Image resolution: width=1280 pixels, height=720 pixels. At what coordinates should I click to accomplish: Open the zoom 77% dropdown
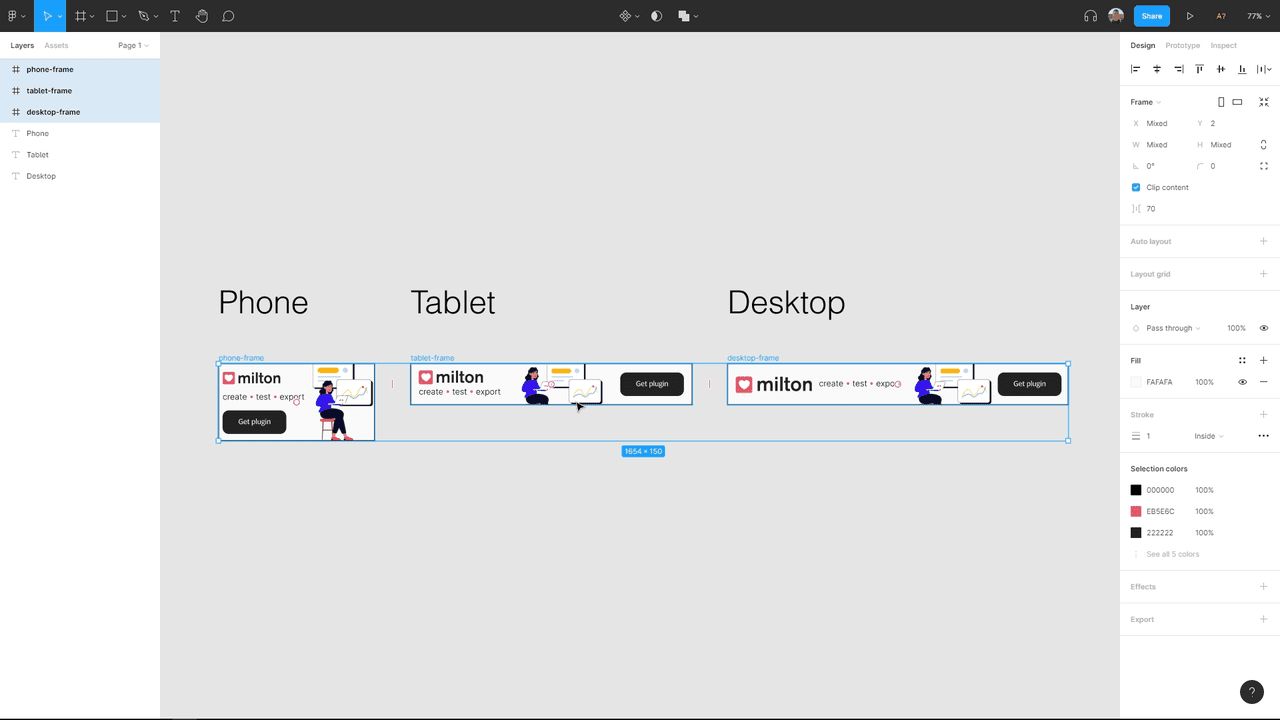pyautogui.click(x=1258, y=16)
